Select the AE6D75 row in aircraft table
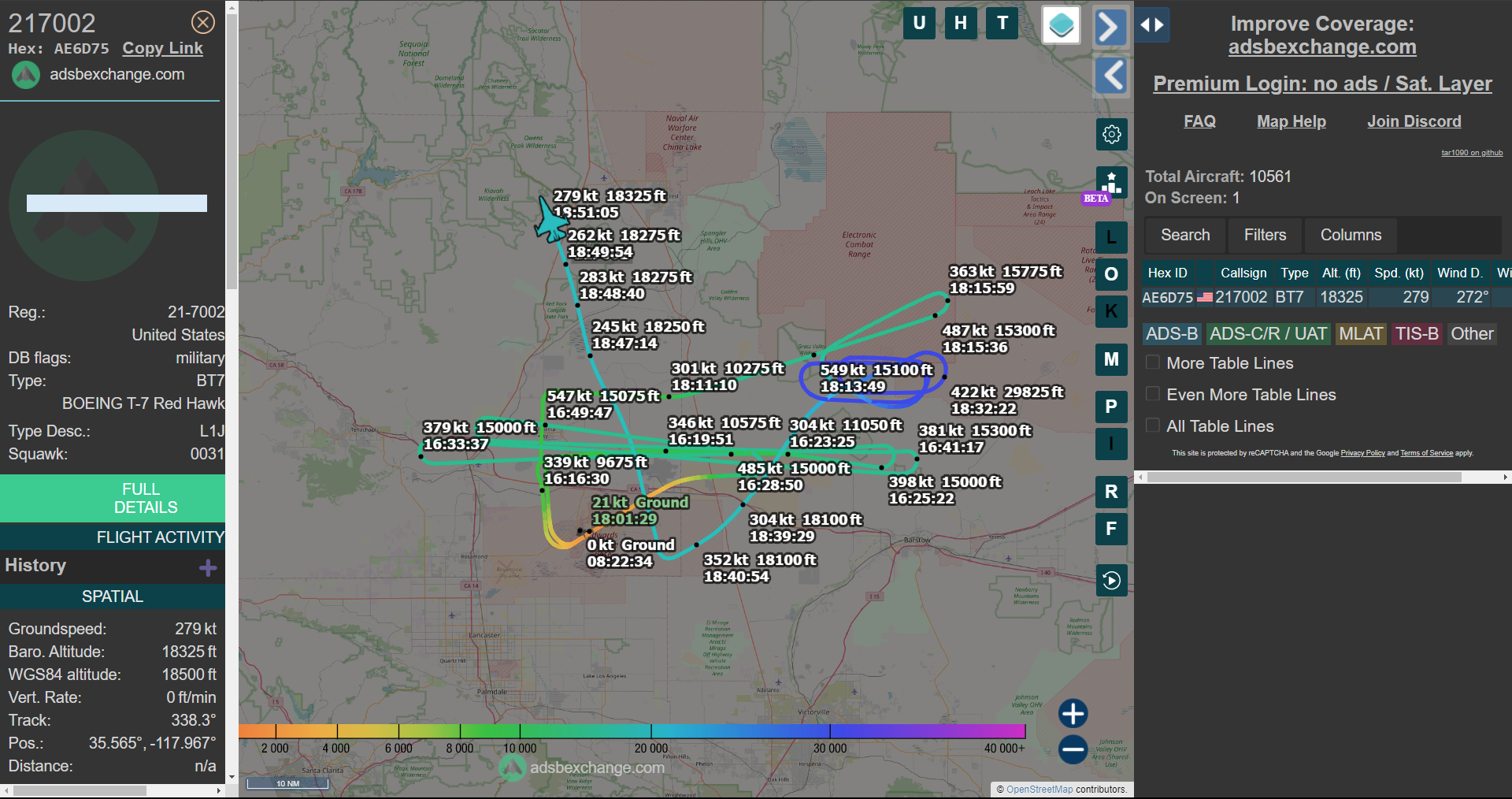1512x799 pixels. [1326, 297]
